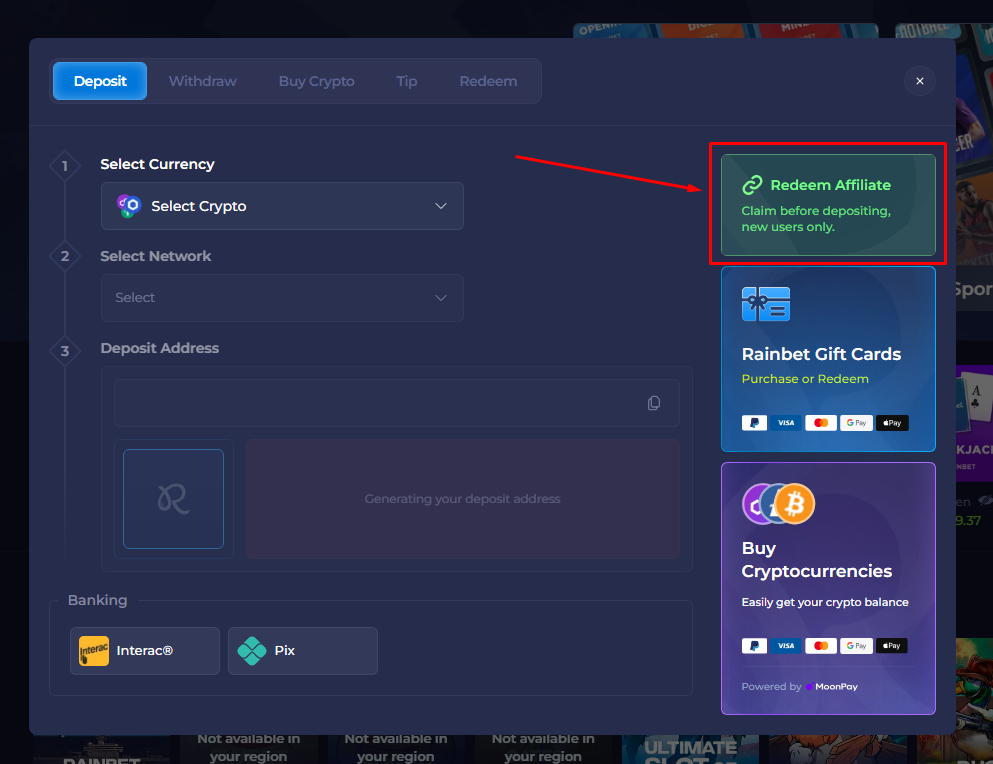Click the Interac logo icon
The width and height of the screenshot is (993, 764).
[94, 651]
